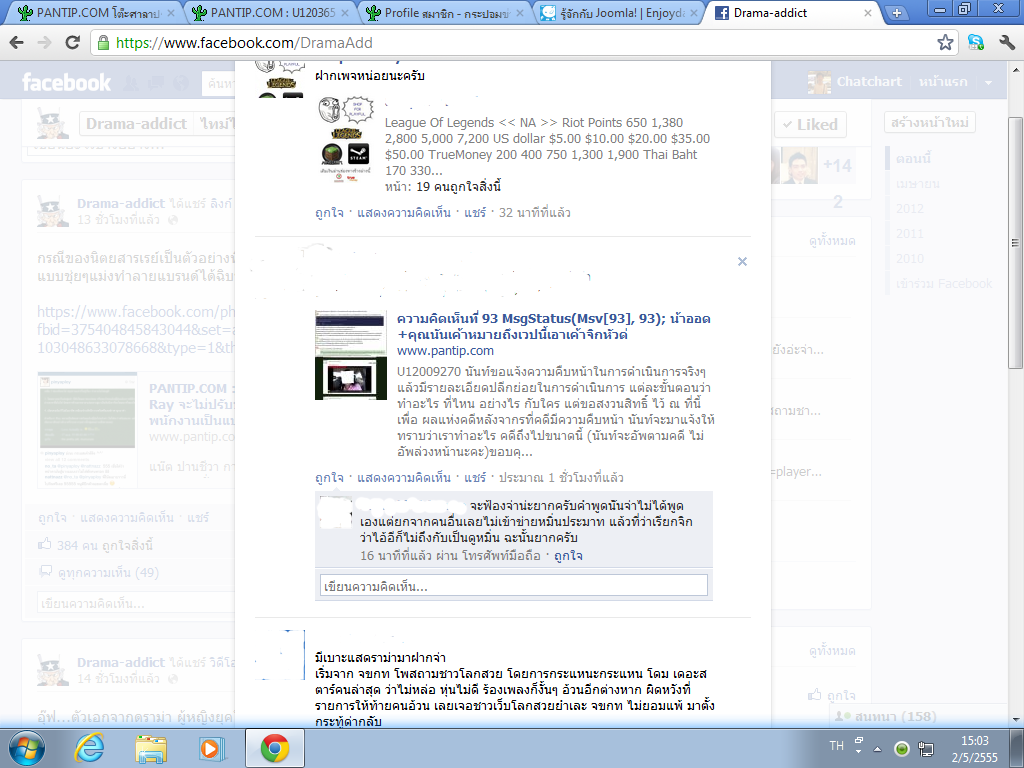Bookmark this page with the star icon
1024x768 pixels.
click(945, 43)
